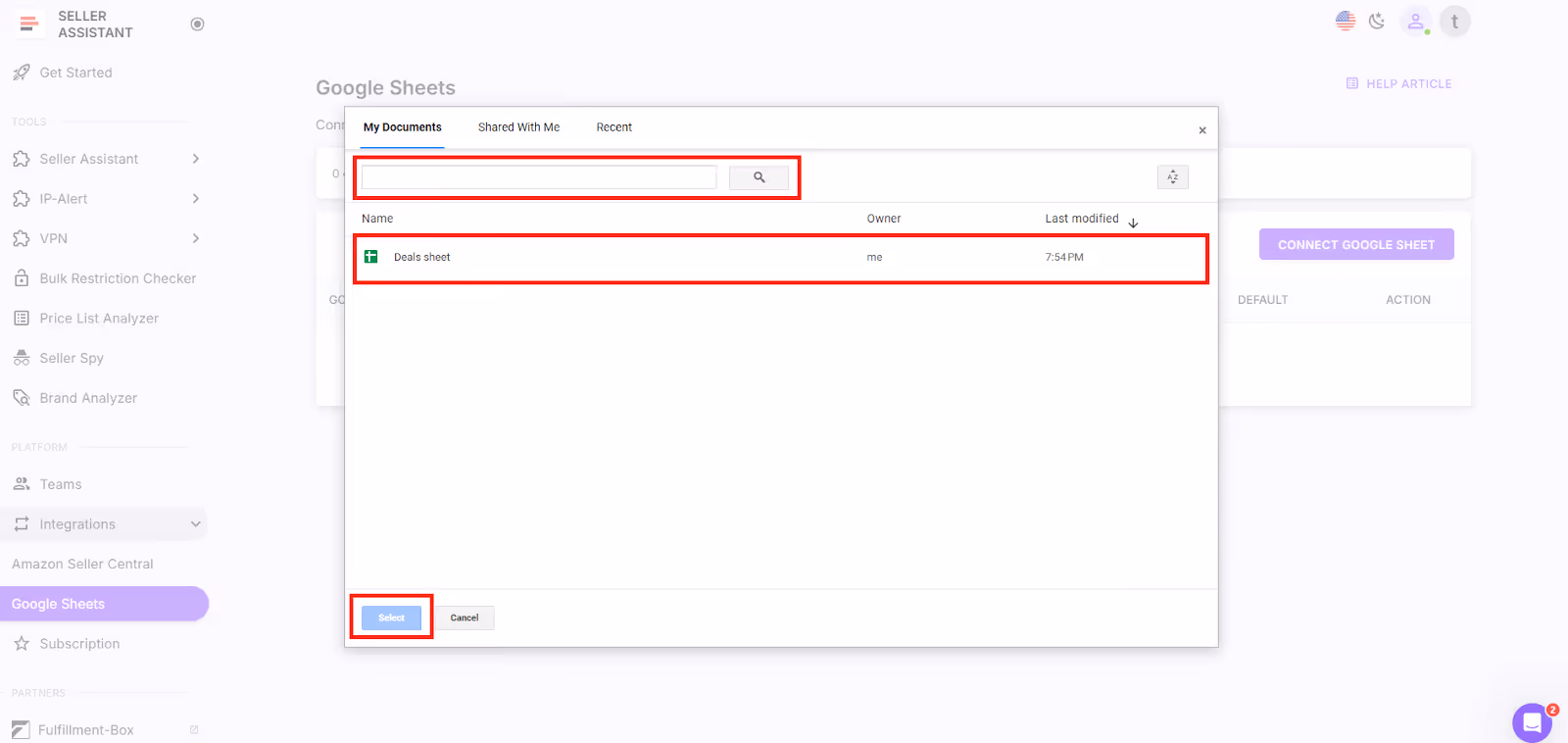Open Brand Analyzer page

coord(88,398)
